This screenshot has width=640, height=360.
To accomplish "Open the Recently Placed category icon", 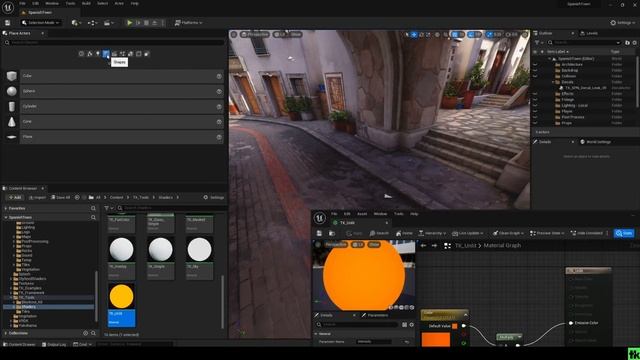I will click(81, 53).
